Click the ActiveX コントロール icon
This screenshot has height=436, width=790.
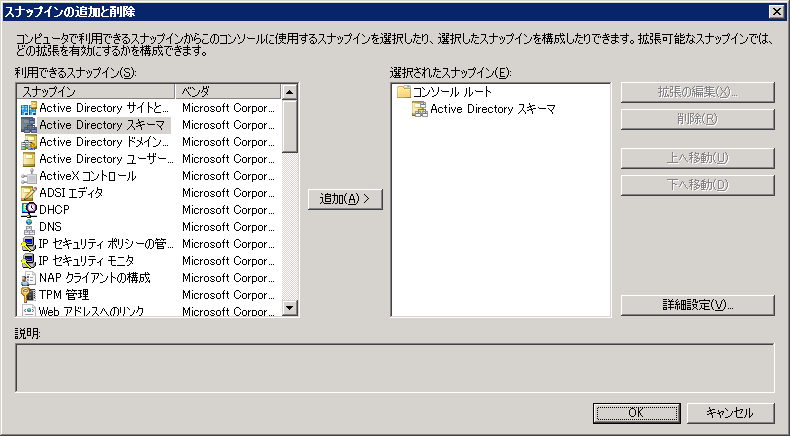click(x=28, y=176)
